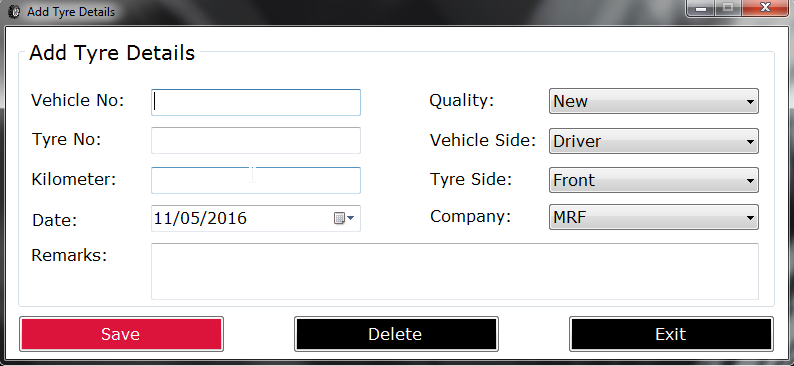This screenshot has height=366, width=794.
Task: Click the Date field showing 11/05/2016
Action: (256, 218)
